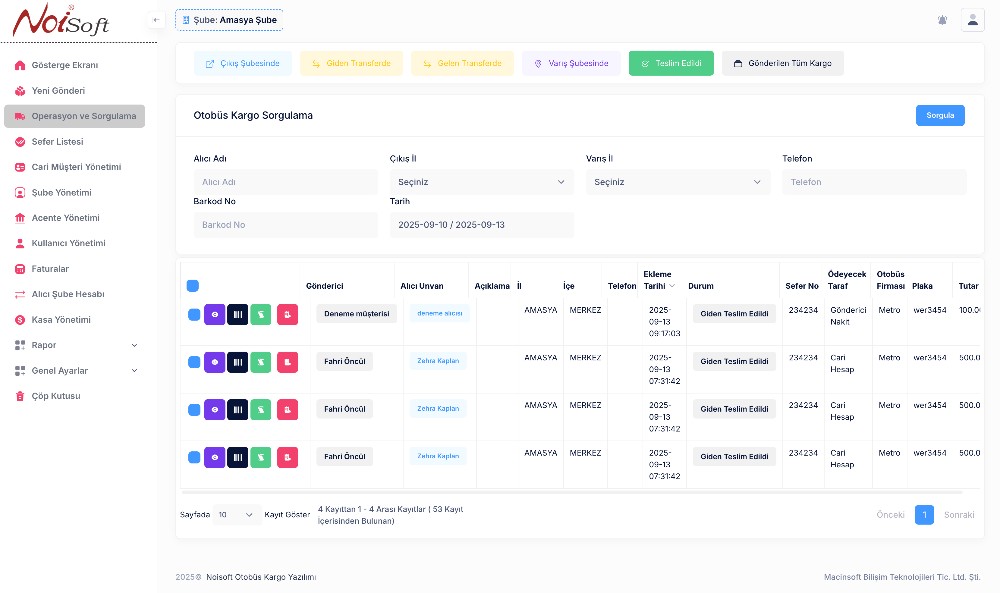Click the table's horizontal scrollbar
The image size is (1000, 593).
(x=570, y=492)
